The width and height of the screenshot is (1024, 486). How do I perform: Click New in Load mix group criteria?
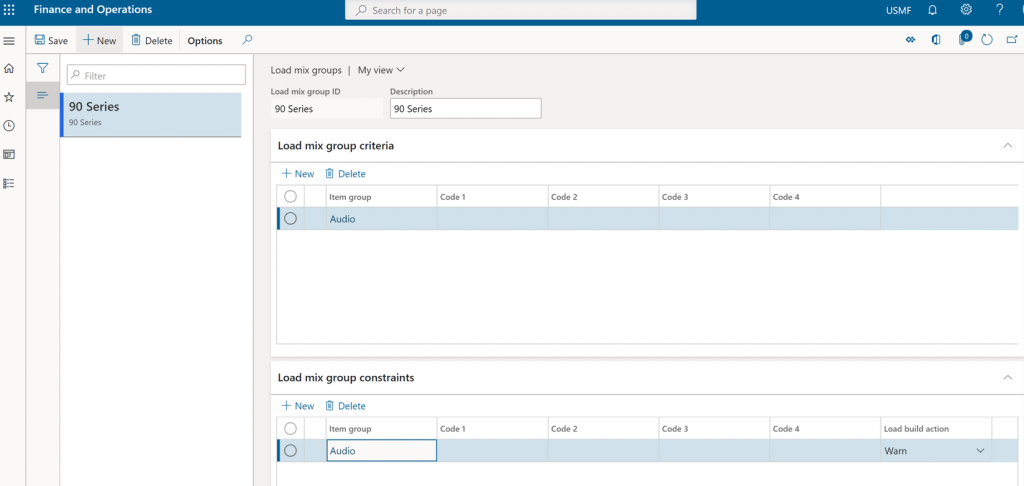(298, 174)
